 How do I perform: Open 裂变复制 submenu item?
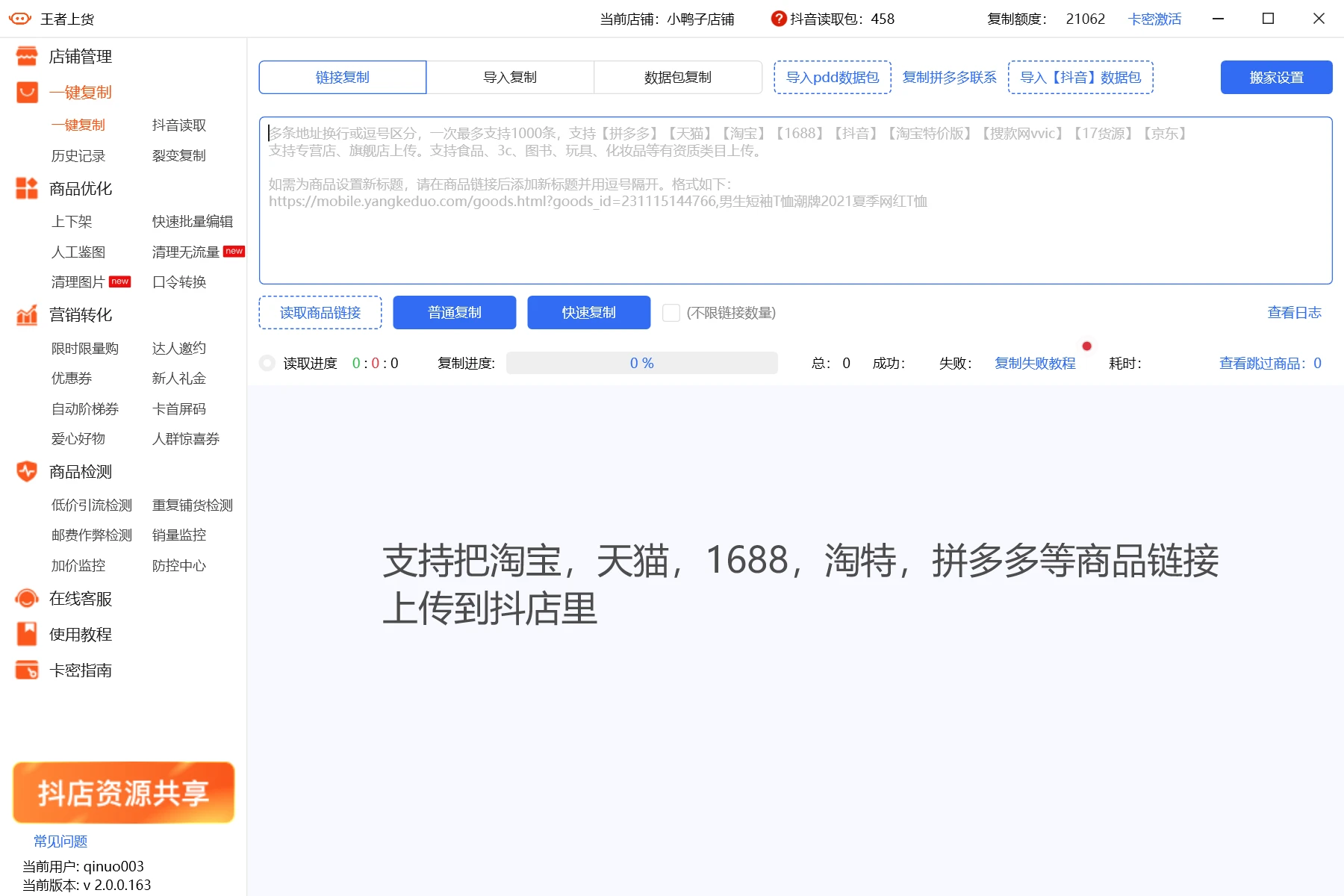coord(179,155)
